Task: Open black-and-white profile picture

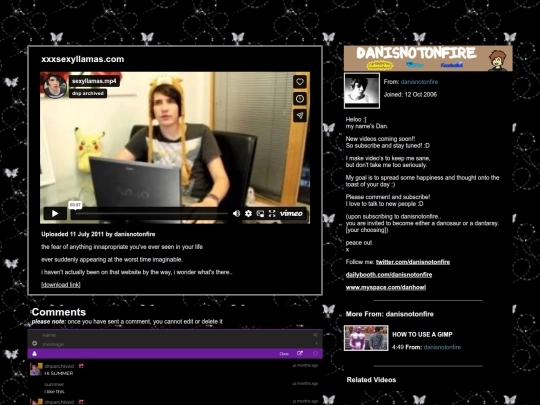Action: [x=362, y=91]
